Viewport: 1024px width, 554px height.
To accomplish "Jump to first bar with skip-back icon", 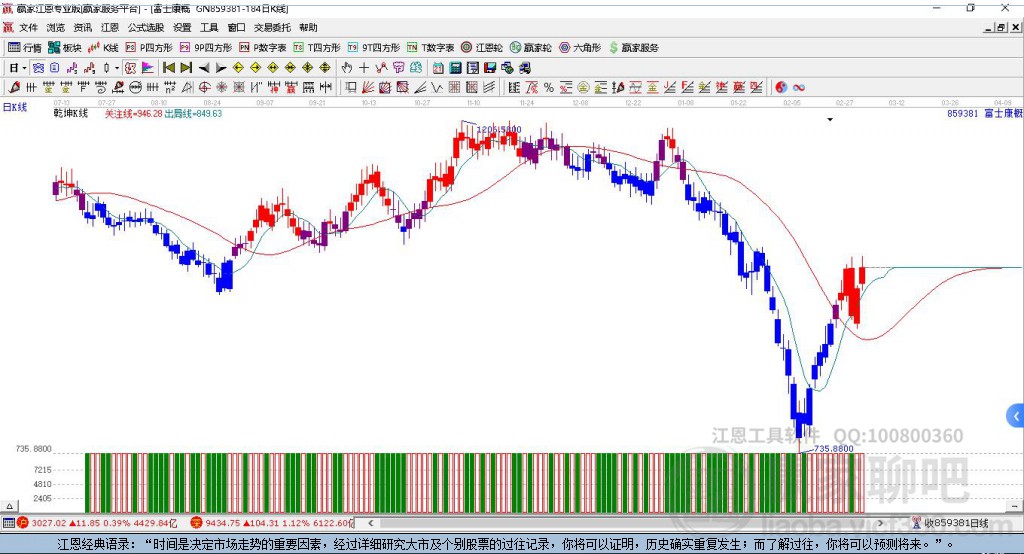I will coord(168,68).
